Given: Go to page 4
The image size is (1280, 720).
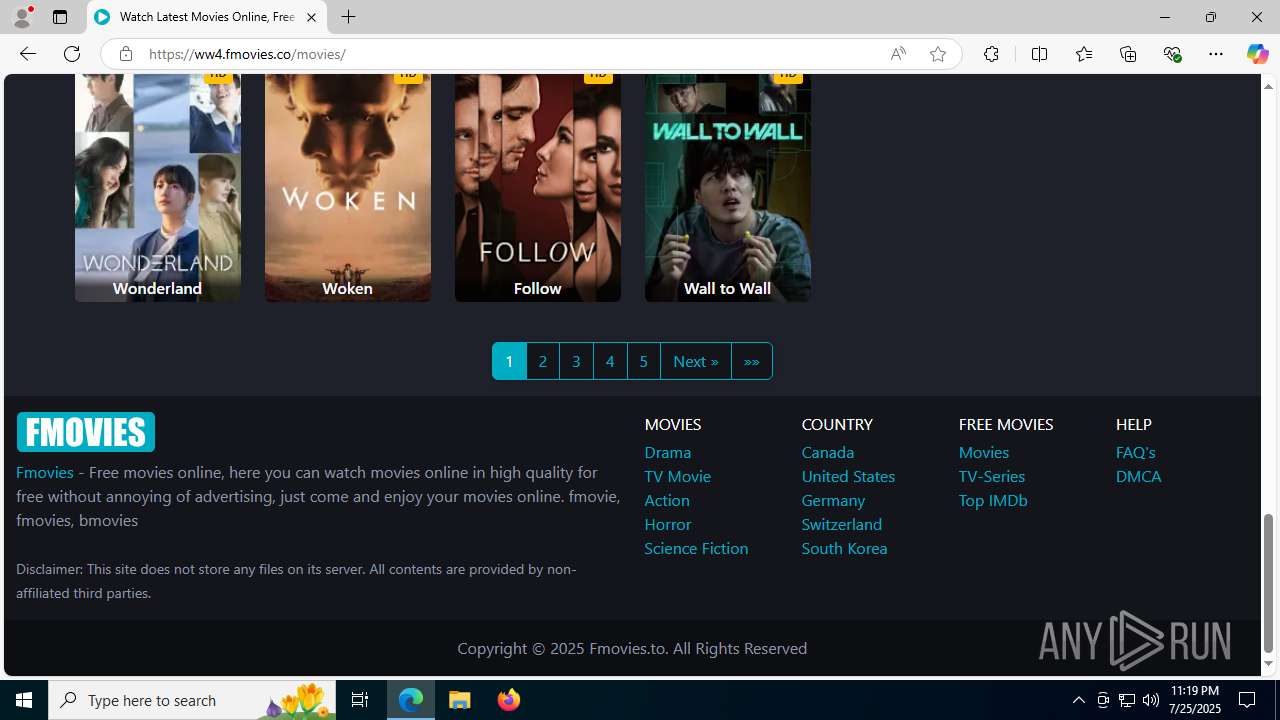Looking at the screenshot, I should 610,361.
